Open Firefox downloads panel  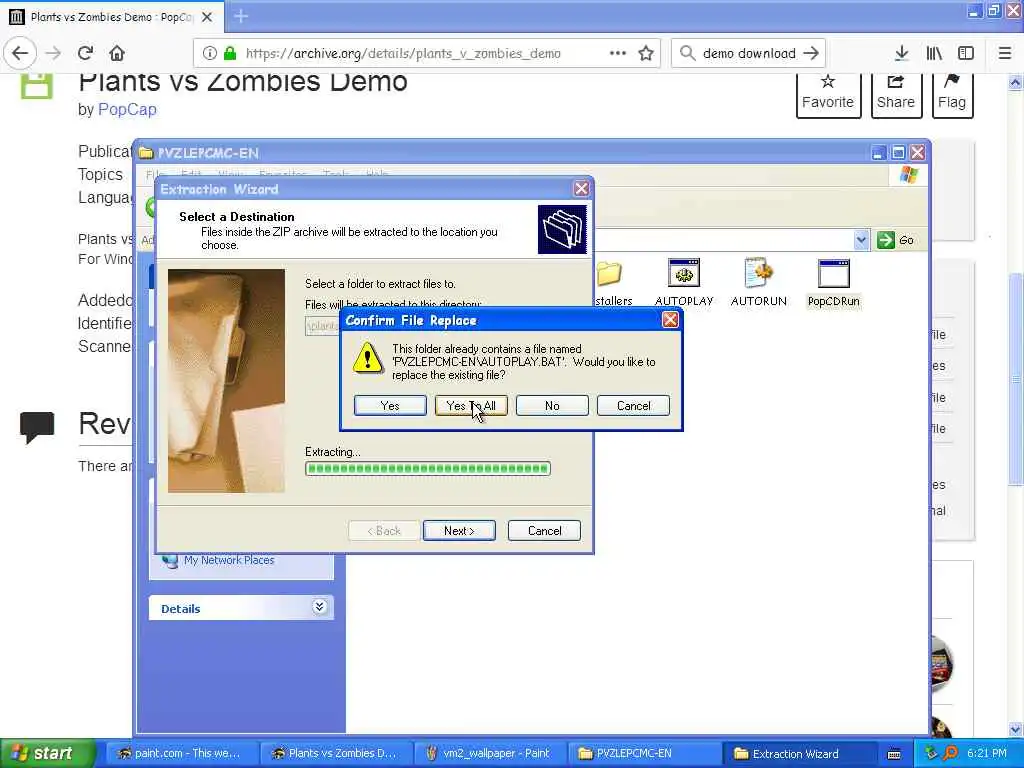(901, 53)
